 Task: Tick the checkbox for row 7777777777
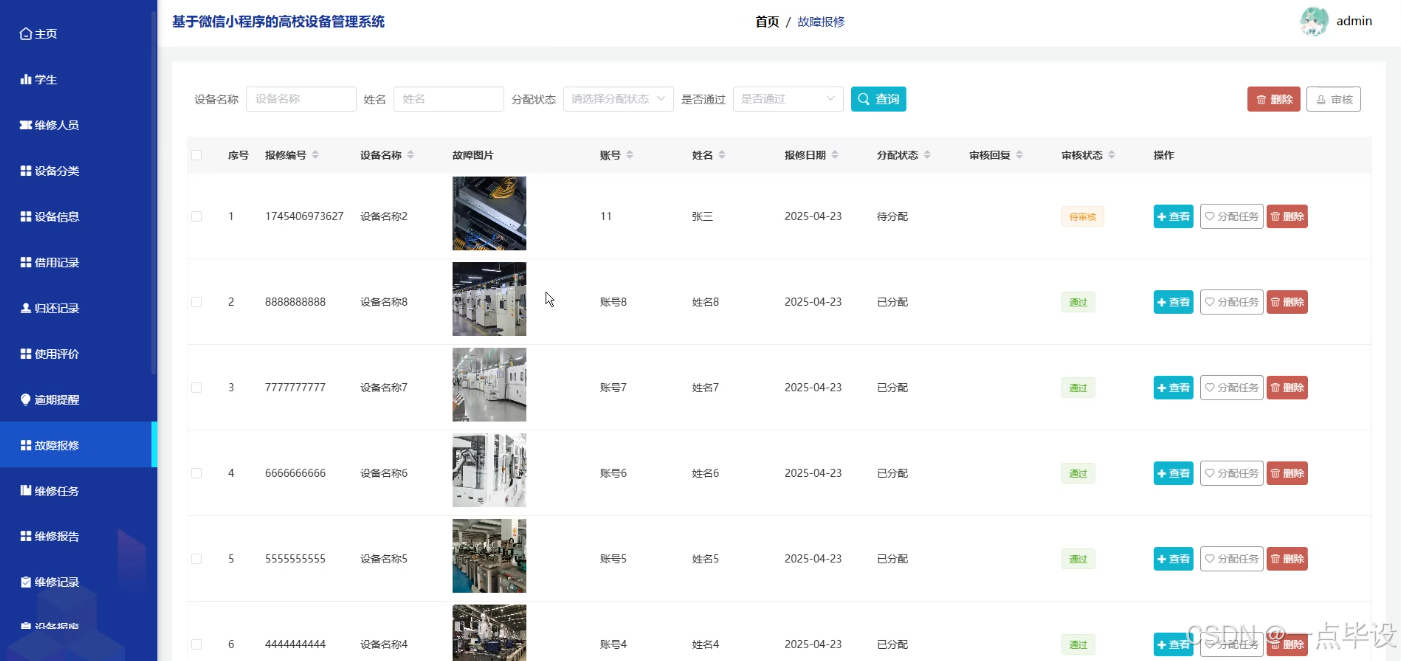[196, 387]
